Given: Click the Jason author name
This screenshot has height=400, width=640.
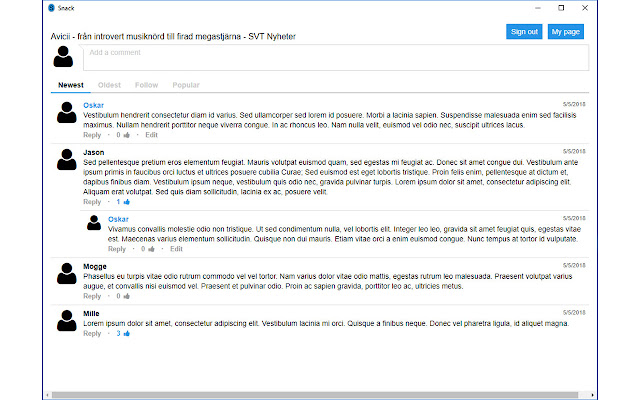Looking at the screenshot, I should (x=93, y=152).
